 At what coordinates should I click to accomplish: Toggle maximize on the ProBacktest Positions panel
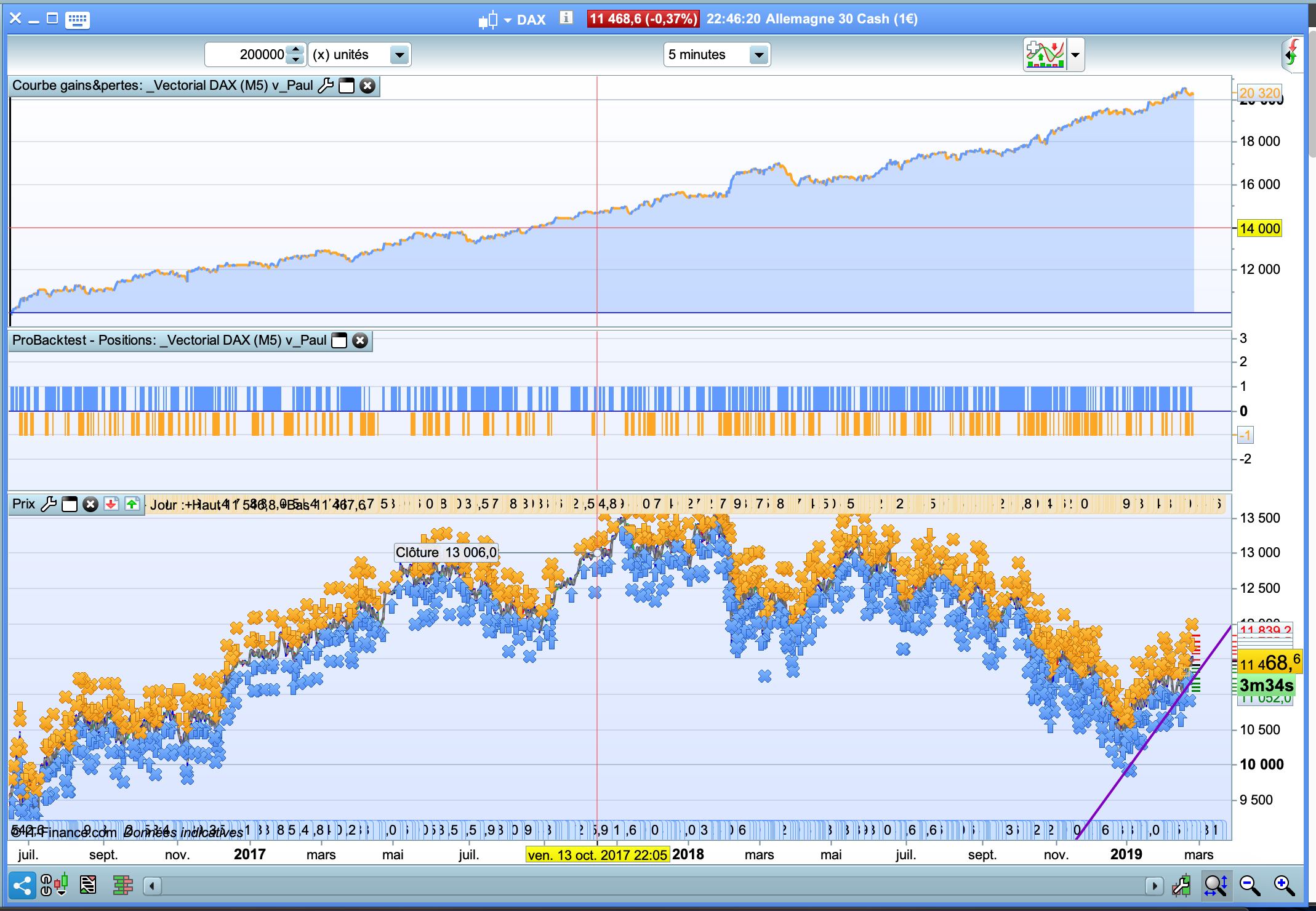coord(339,340)
